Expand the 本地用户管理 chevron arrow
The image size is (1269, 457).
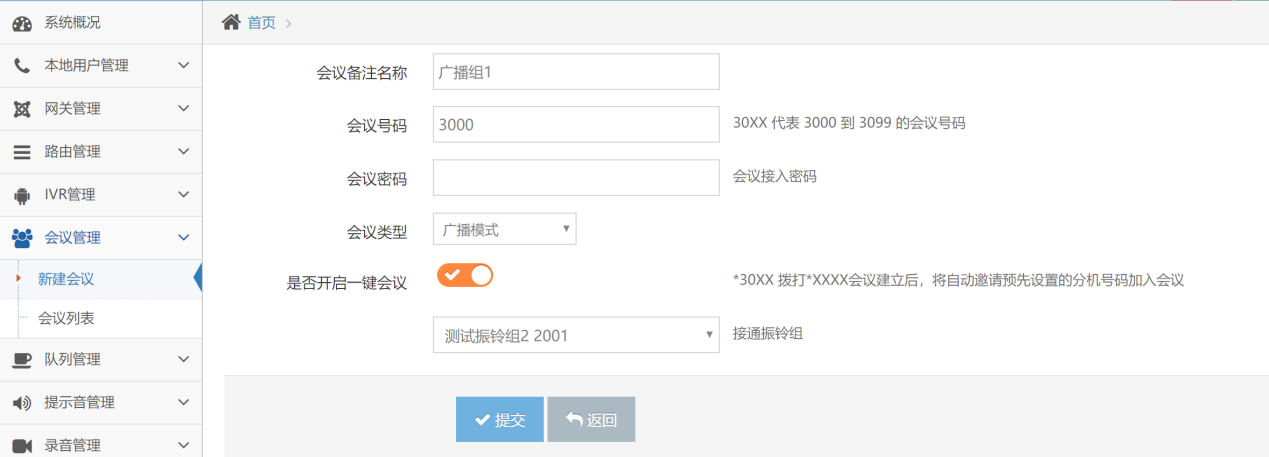(183, 65)
